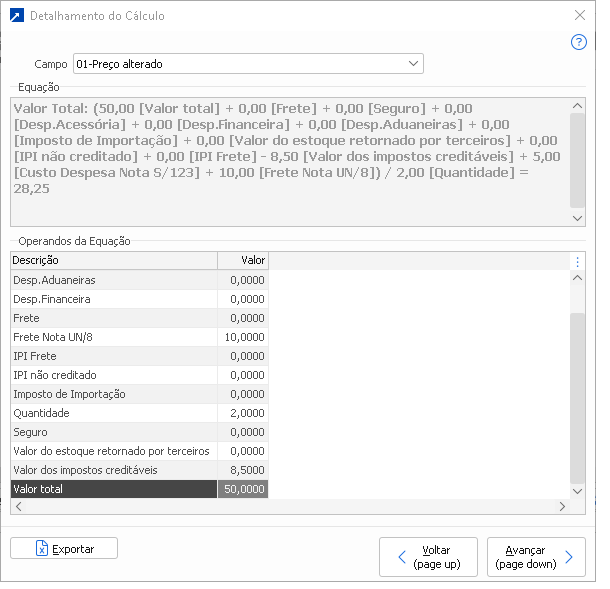The height and width of the screenshot is (589, 610).
Task: Select the IPI não creditado row
Action: (139, 375)
